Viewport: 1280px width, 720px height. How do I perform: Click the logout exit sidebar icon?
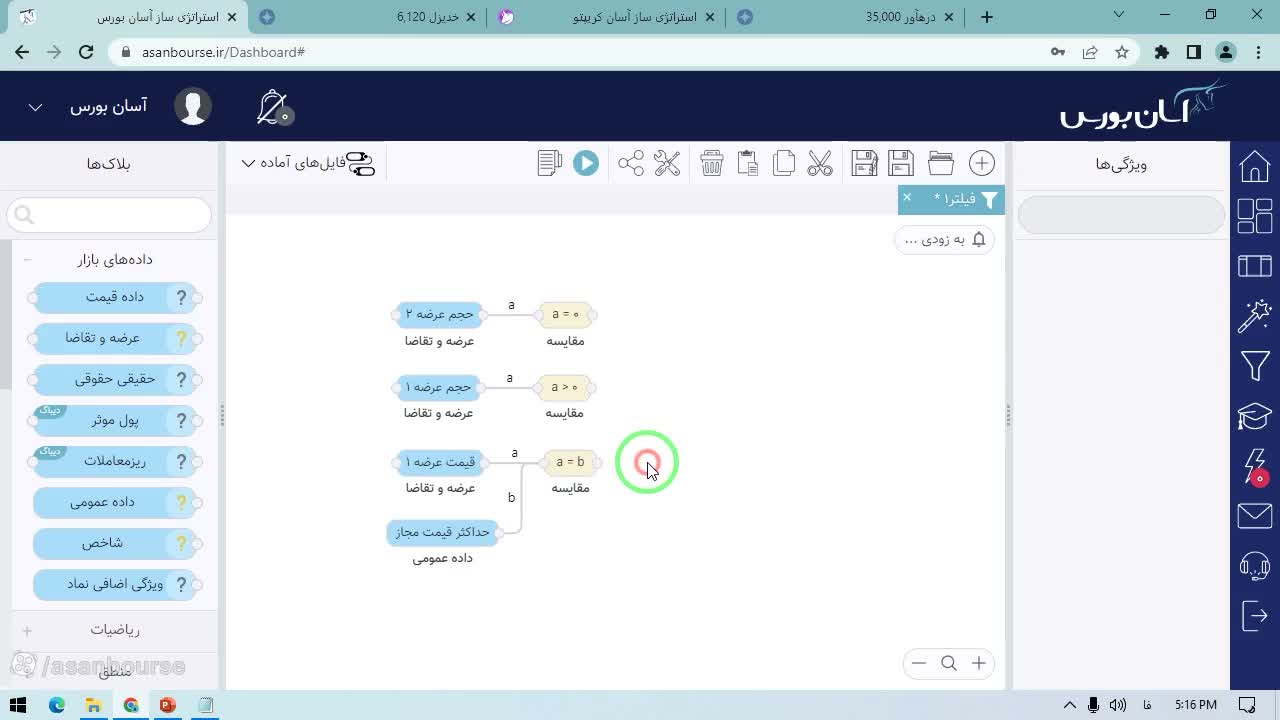click(1255, 616)
